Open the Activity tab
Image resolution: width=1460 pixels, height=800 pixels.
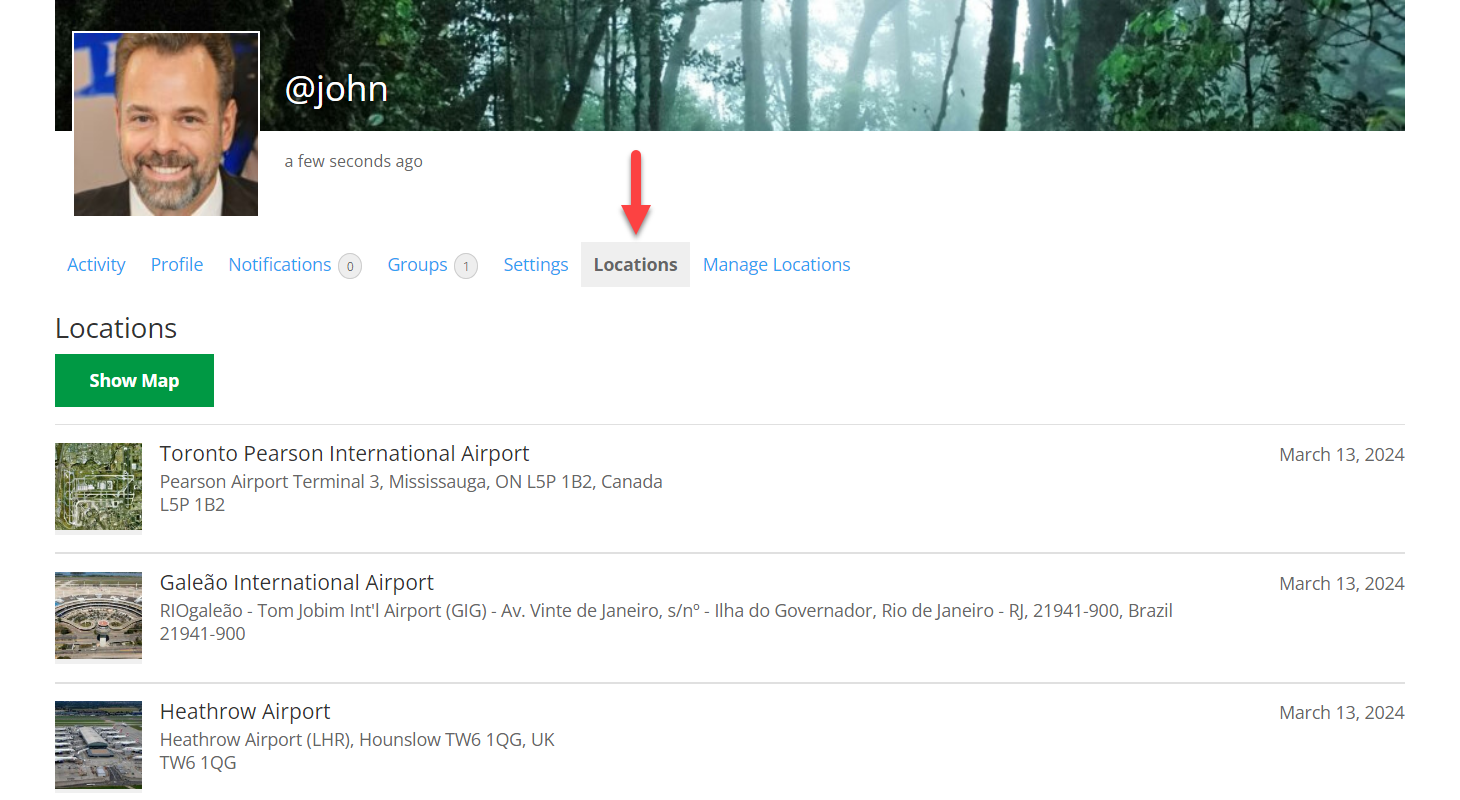96,265
